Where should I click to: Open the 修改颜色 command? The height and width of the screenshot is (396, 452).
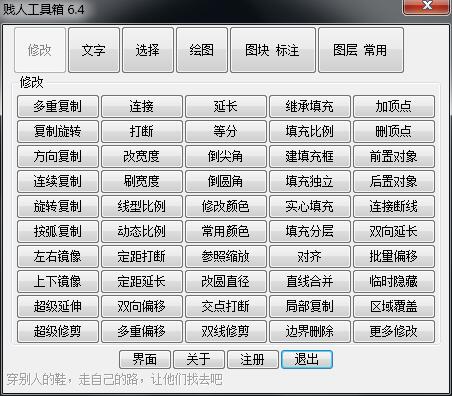[226, 206]
